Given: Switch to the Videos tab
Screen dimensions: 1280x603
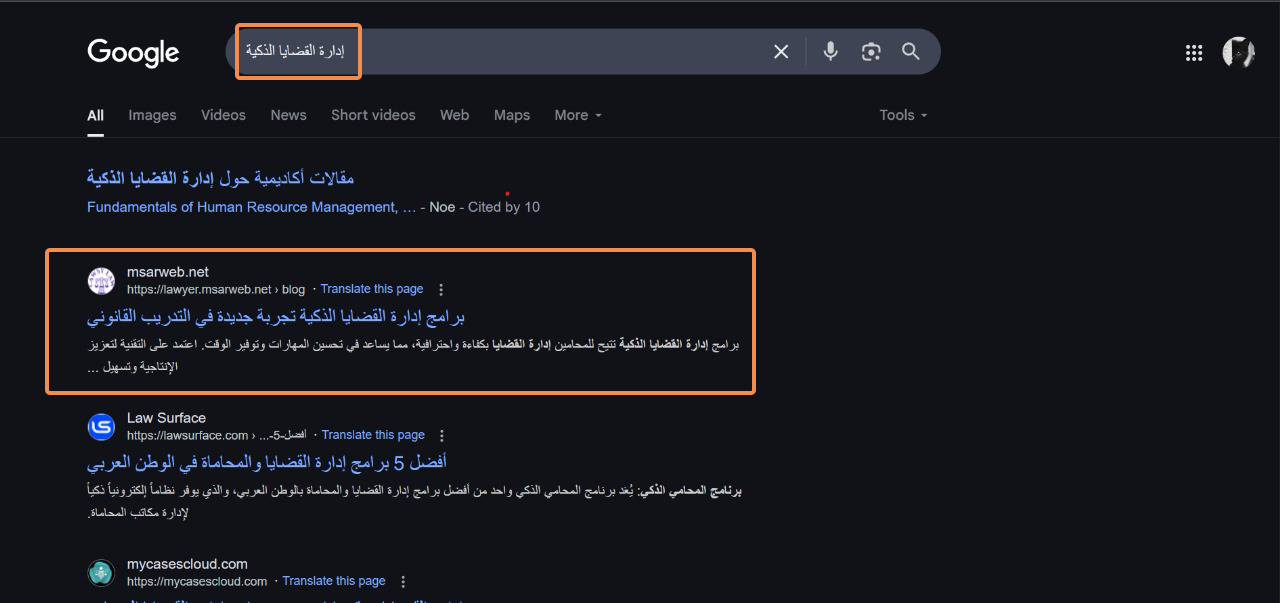Looking at the screenshot, I should tap(223, 115).
